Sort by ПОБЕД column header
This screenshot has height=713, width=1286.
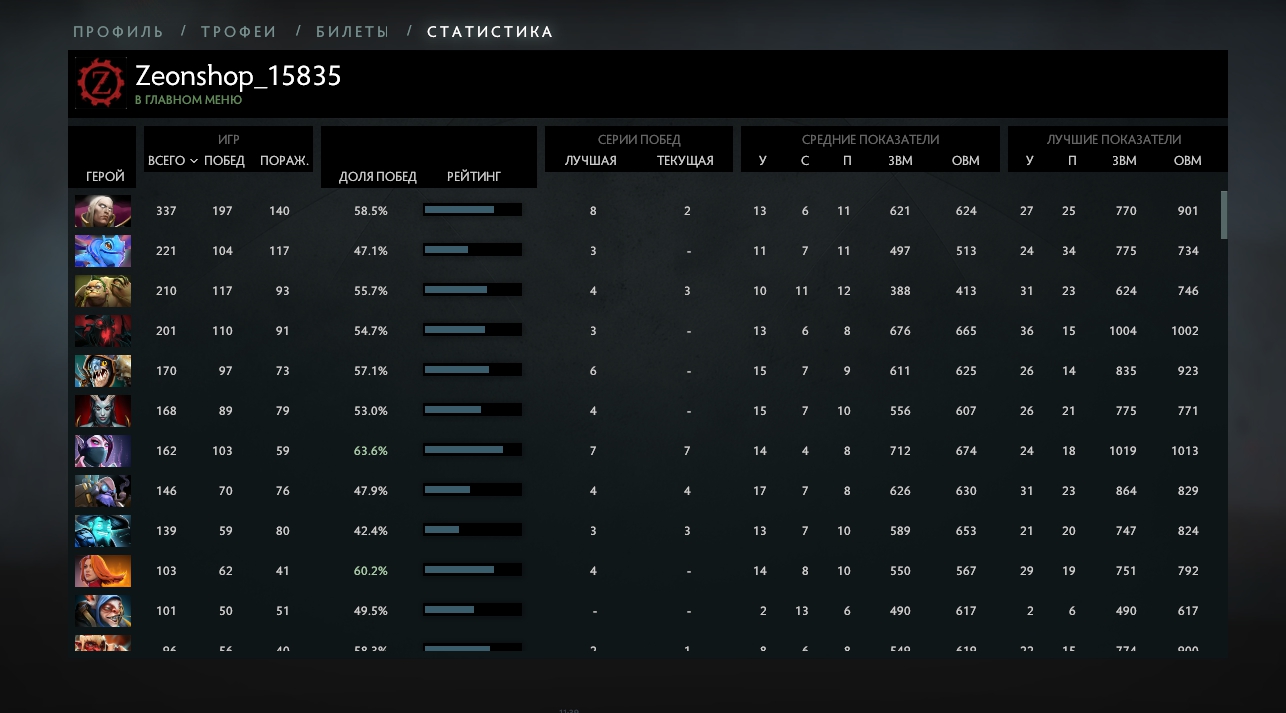[224, 161]
